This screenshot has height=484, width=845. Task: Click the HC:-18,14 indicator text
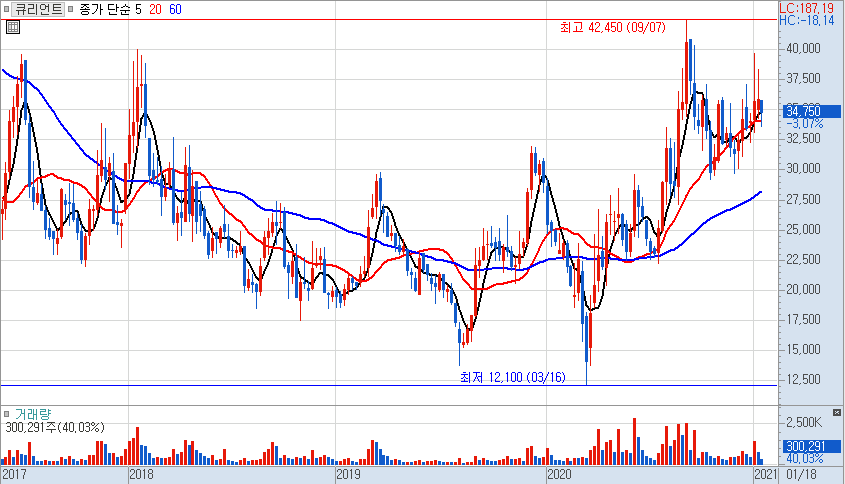[x=807, y=20]
